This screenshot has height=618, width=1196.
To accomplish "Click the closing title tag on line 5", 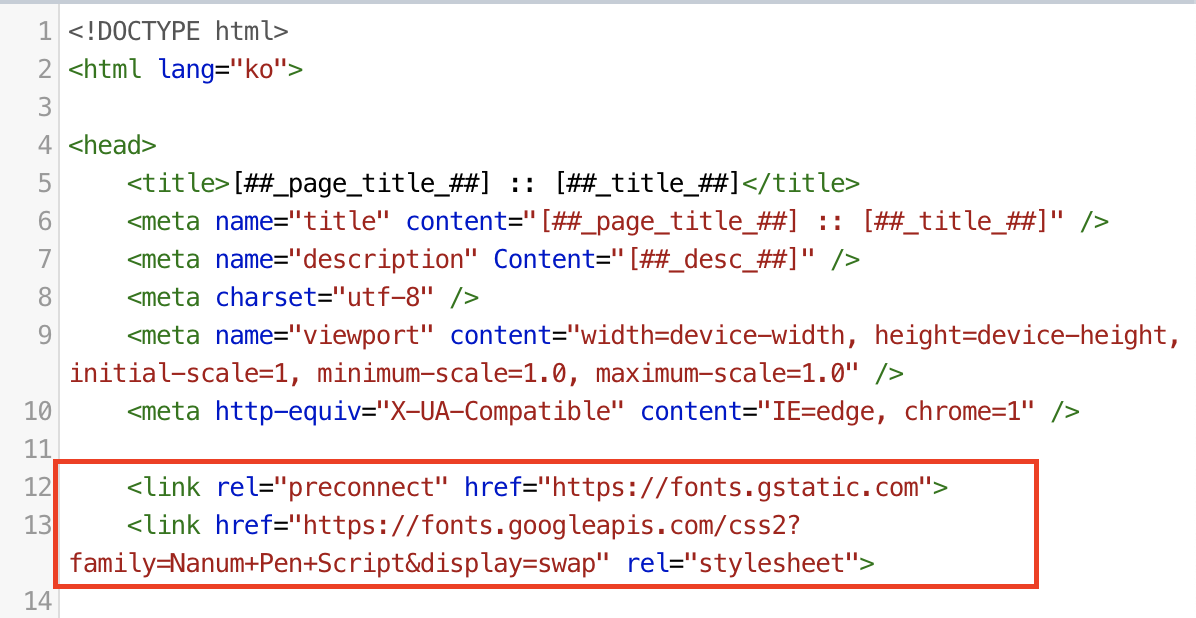I will pyautogui.click(x=800, y=183).
